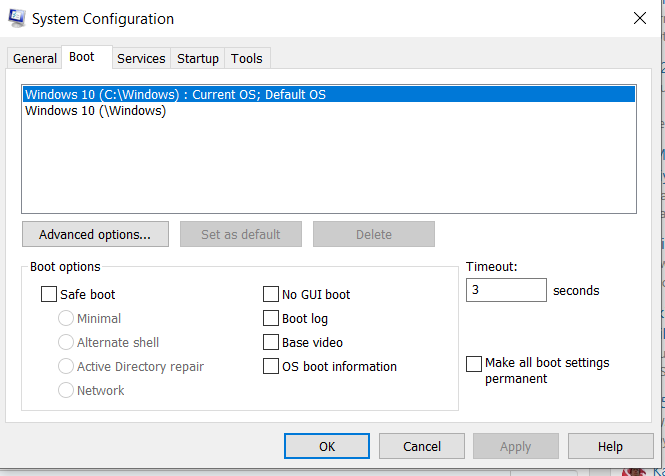665x476 pixels.
Task: Select the Windows 10 (\Windows) boot entry
Action: point(96,111)
